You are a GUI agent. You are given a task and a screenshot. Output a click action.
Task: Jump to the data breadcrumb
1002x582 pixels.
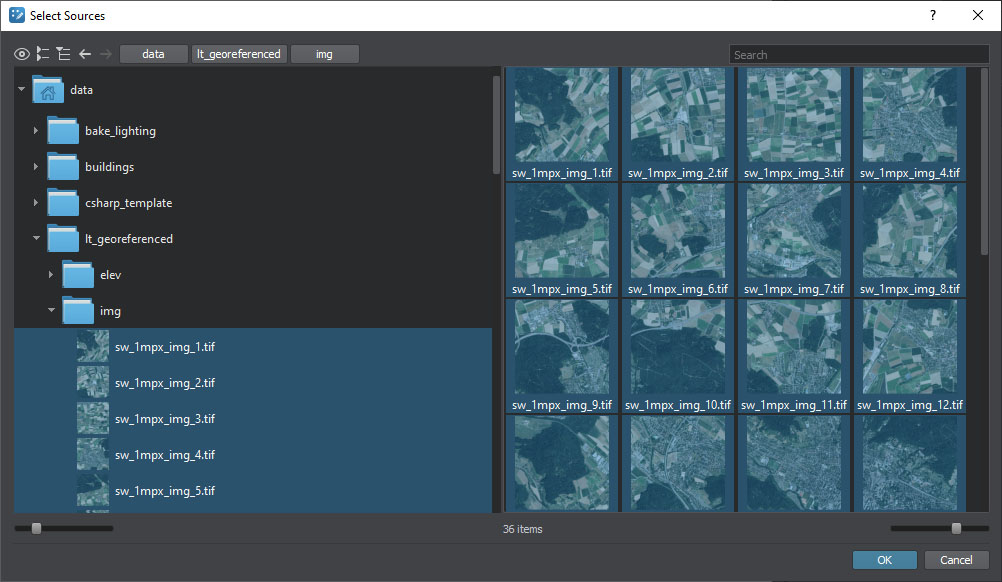pyautogui.click(x=153, y=54)
